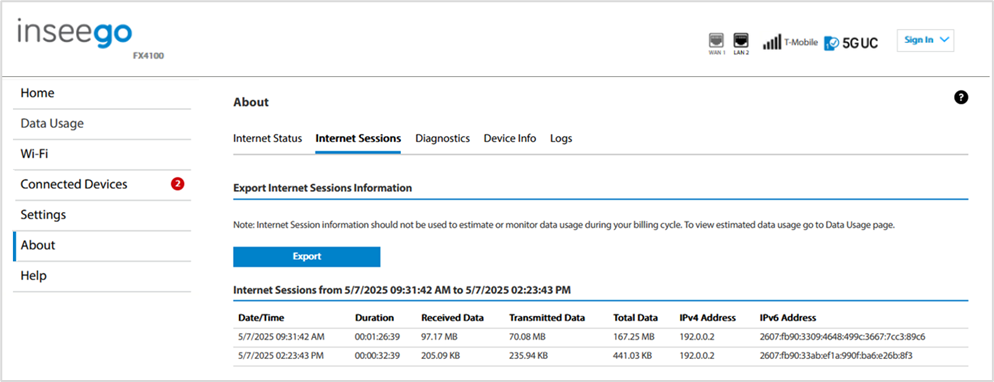
Task: Open the help question mark icon
Action: (961, 98)
